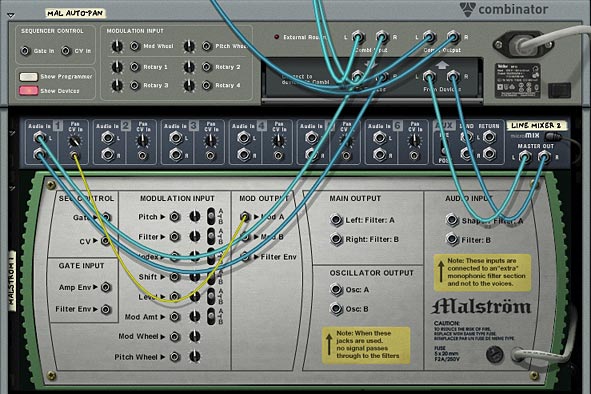Click the Filter: B audio input jack

click(452, 239)
